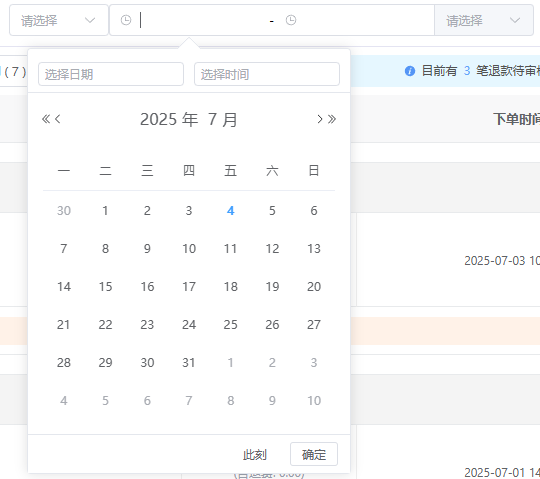Confirm selection with 确定 button

pos(314,454)
